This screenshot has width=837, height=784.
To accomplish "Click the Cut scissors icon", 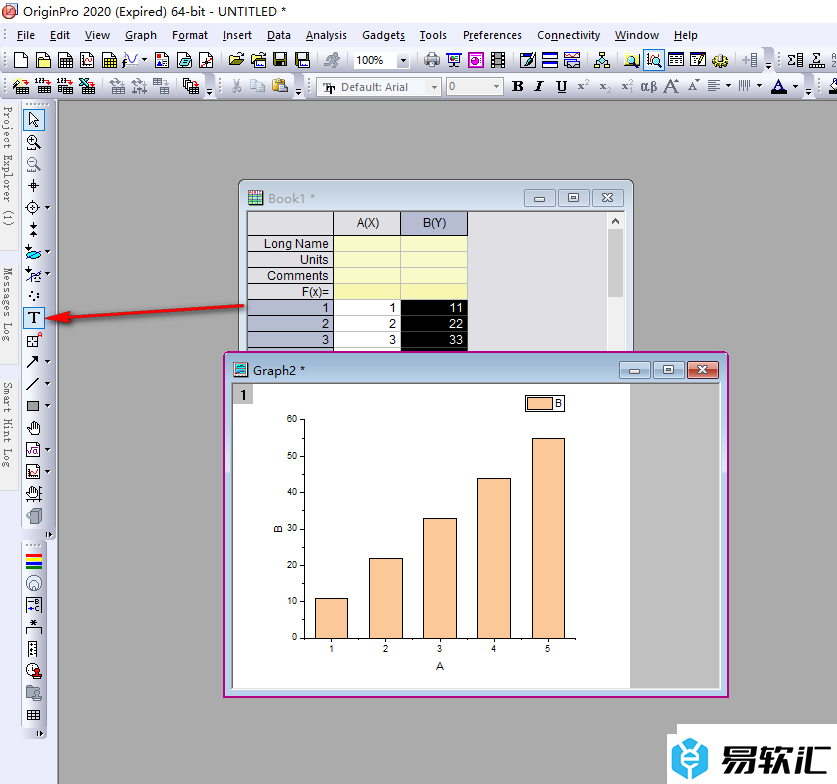I will click(236, 86).
